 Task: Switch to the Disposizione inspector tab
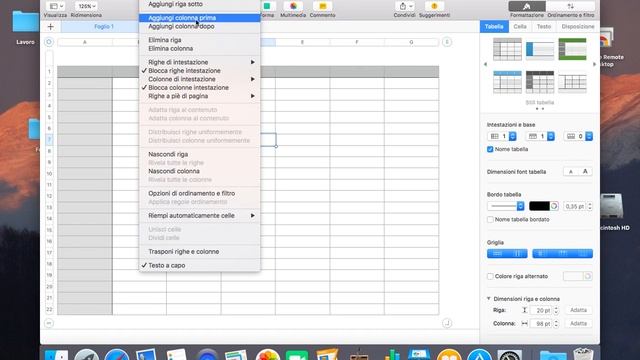(578, 27)
